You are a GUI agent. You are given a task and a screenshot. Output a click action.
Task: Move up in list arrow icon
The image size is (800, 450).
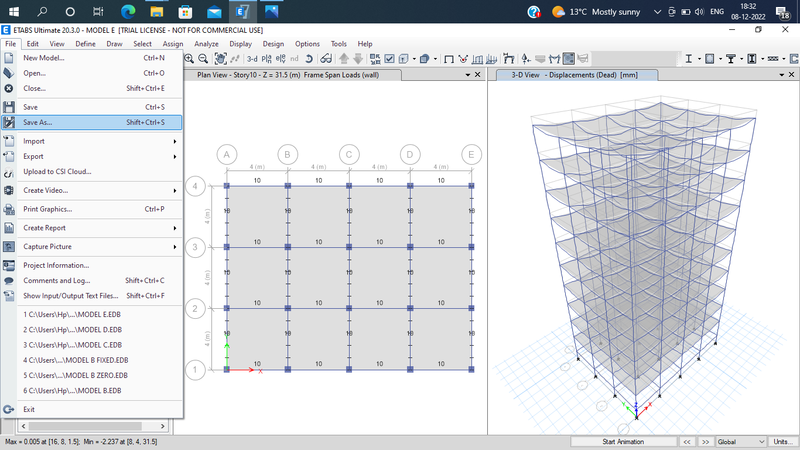[344, 59]
